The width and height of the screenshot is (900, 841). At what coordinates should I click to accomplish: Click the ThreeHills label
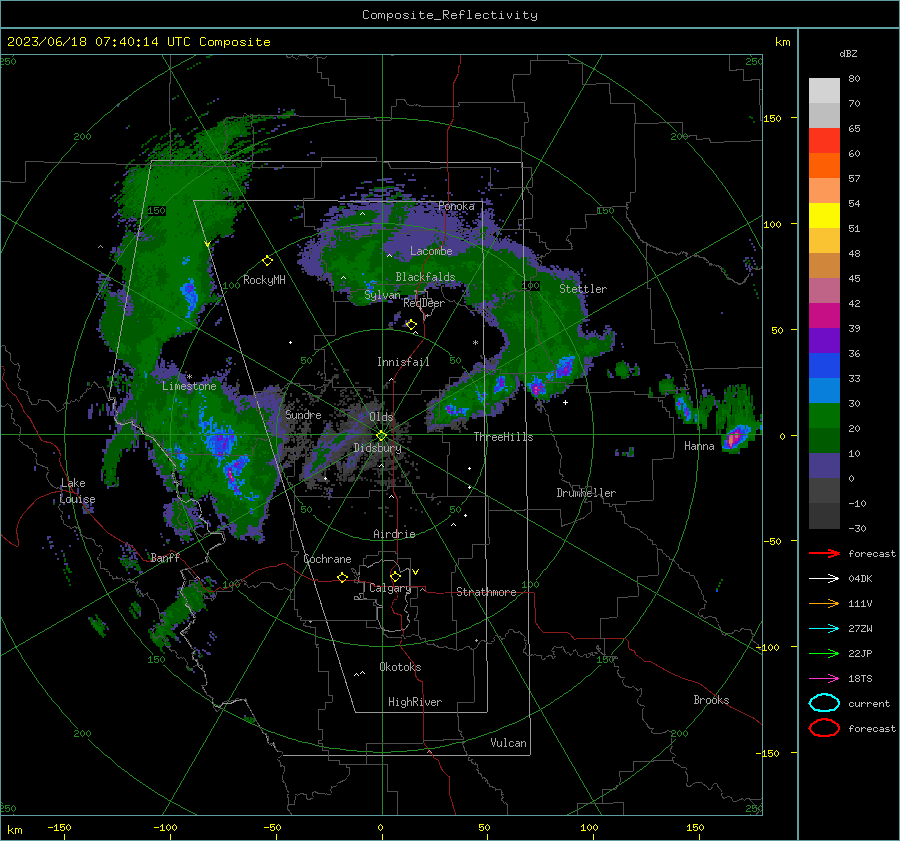point(503,437)
